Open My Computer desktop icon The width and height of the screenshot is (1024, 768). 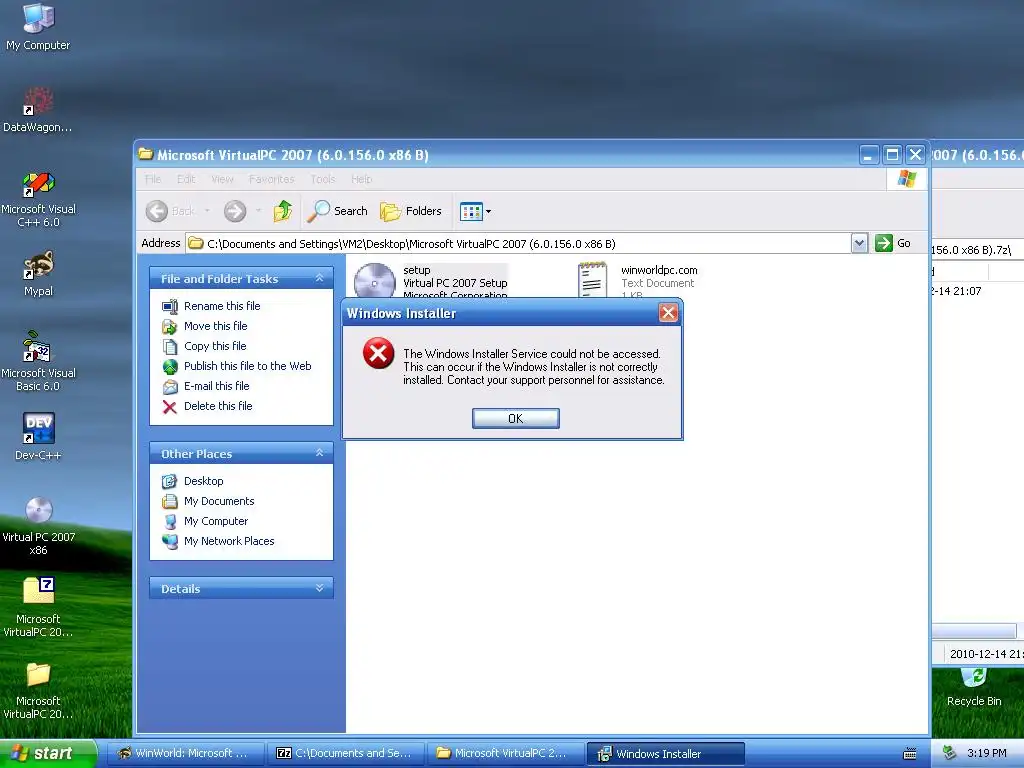coord(38,26)
